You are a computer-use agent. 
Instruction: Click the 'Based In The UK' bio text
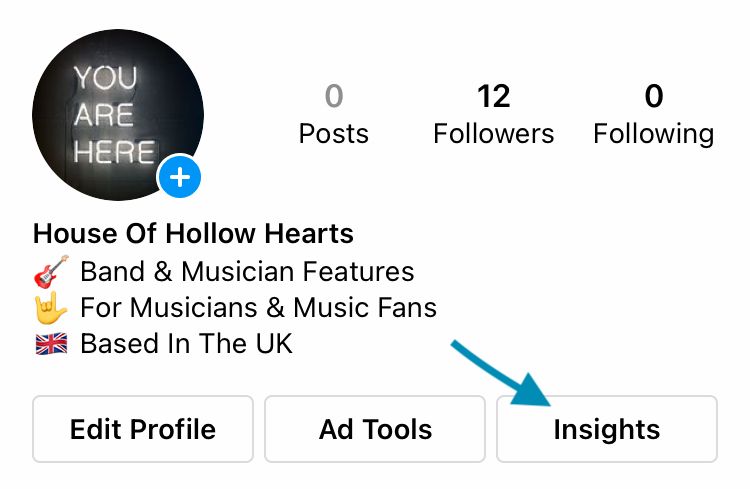(186, 344)
